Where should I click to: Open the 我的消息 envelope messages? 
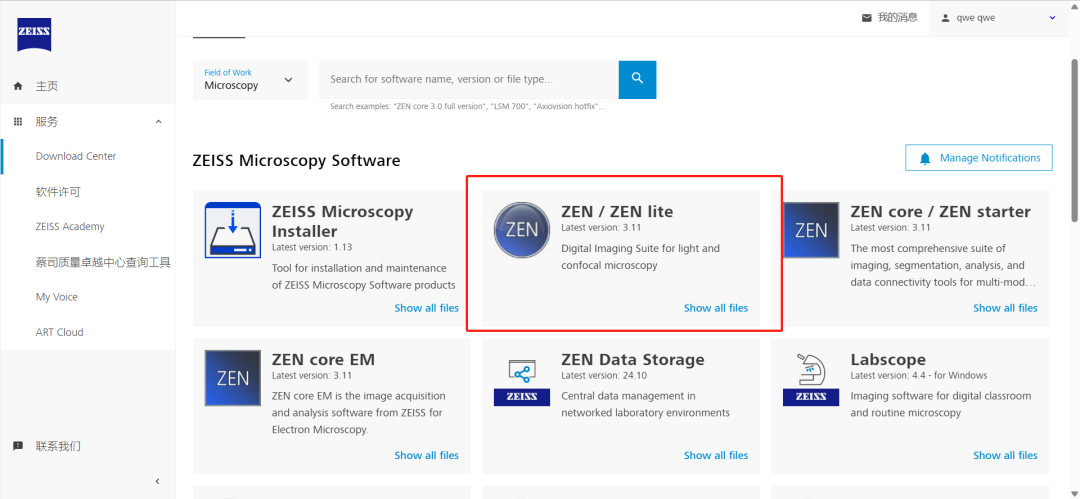click(x=890, y=18)
